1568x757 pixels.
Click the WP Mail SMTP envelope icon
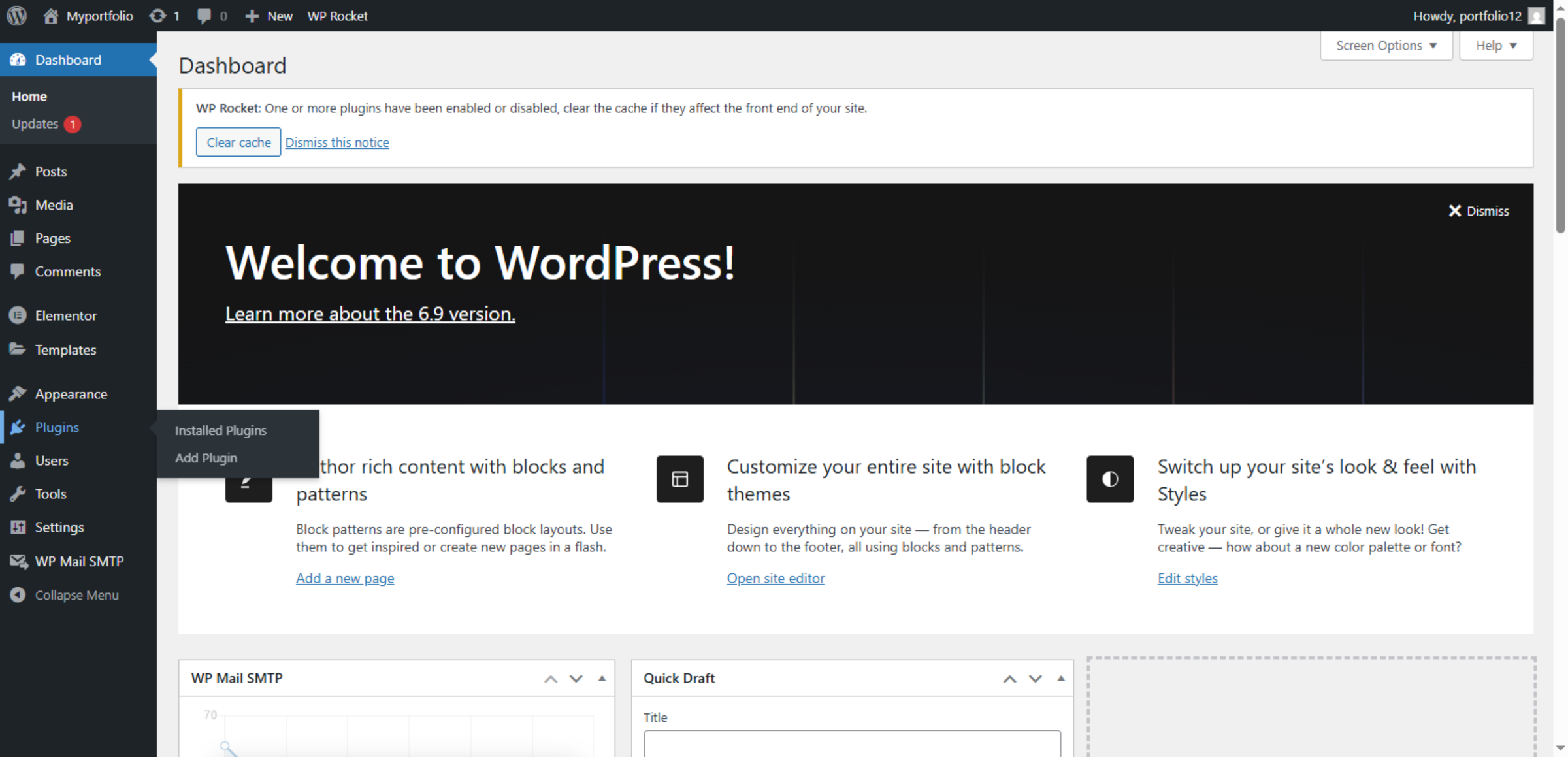tap(18, 561)
